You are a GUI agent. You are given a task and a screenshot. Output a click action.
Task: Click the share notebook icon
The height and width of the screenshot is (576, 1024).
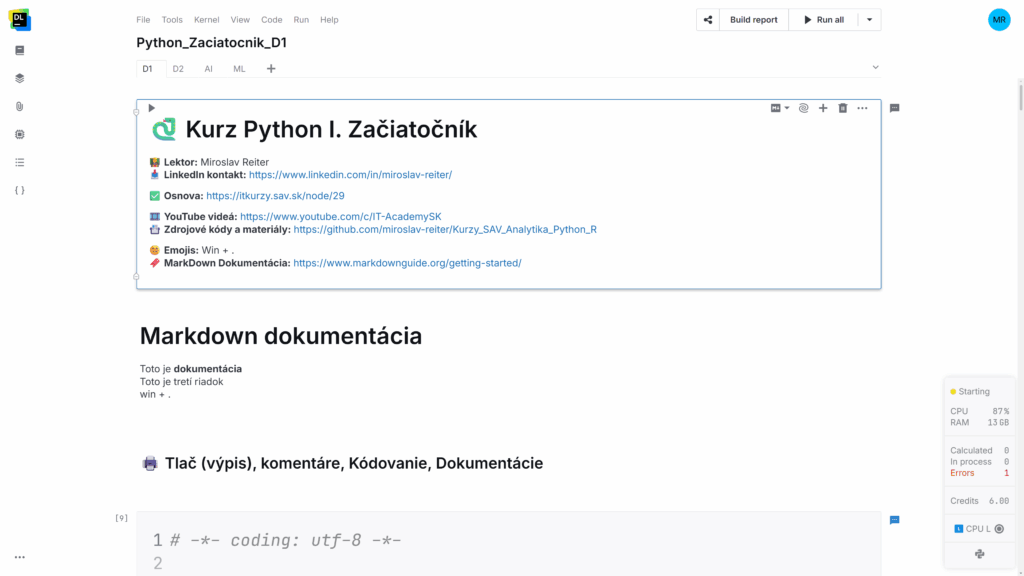point(708,20)
